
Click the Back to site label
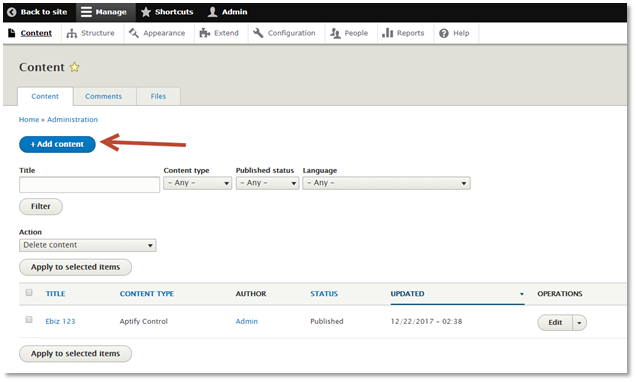44,12
